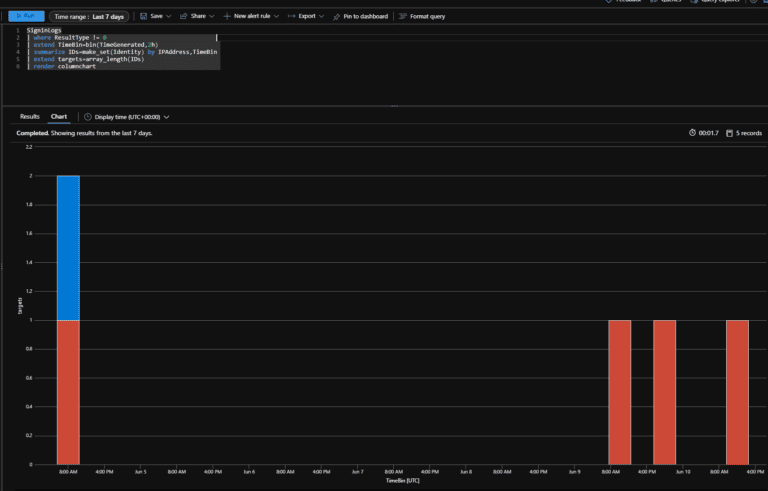This screenshot has height=491, width=768.
Task: Click the Export arrow icon
Action: click(291, 16)
